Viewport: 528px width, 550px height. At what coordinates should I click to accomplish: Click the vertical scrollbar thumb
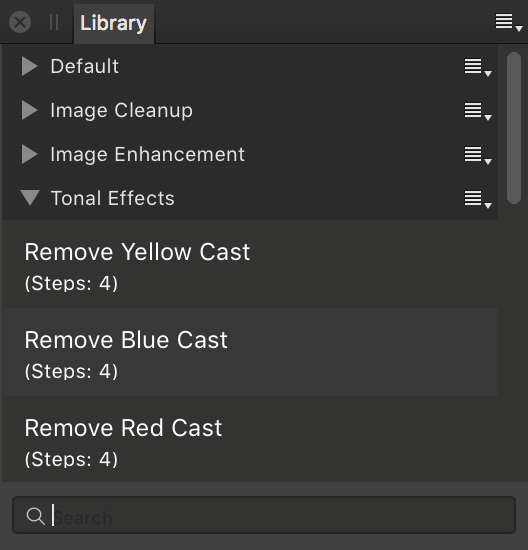(514, 128)
